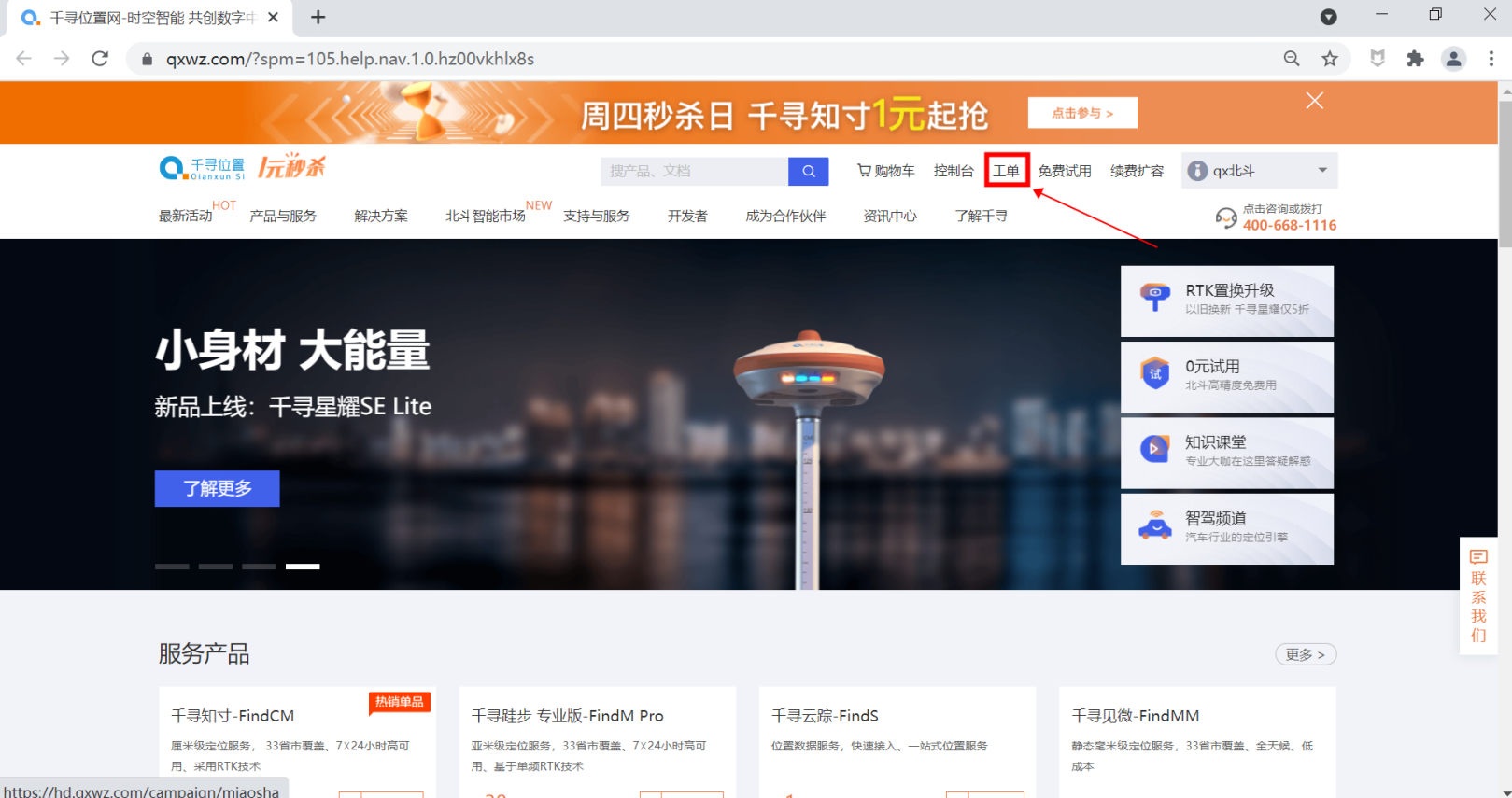
Task: Open the 了解千寻 menu
Action: coord(982,216)
